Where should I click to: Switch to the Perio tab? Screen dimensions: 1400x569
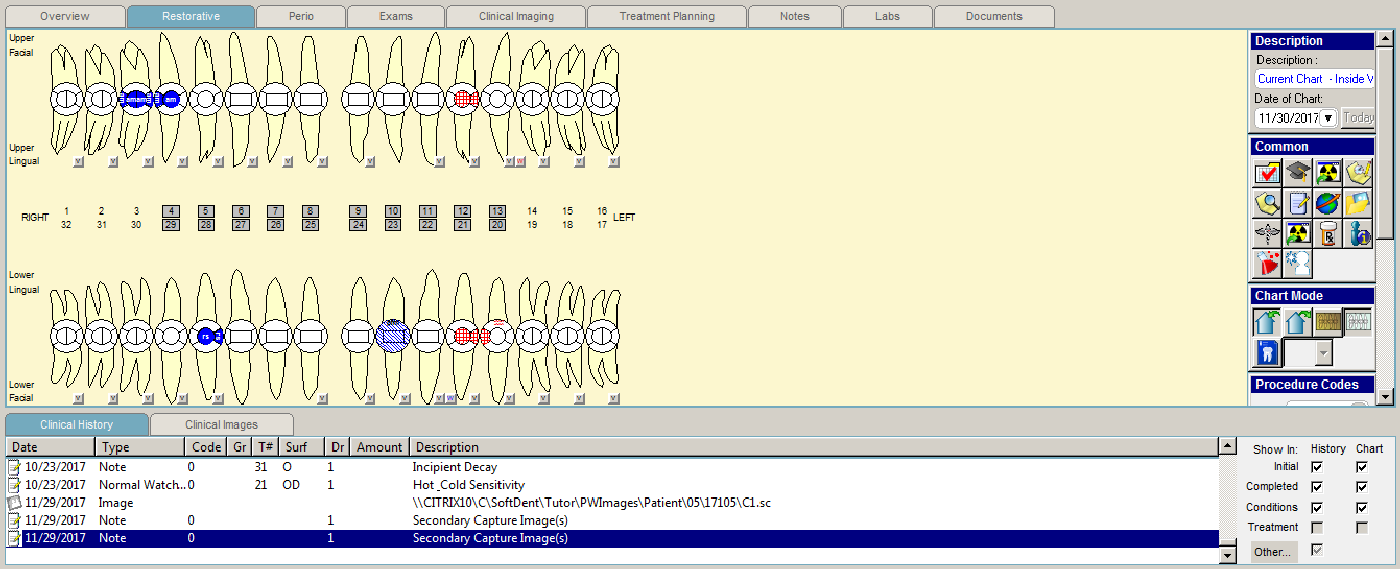[x=301, y=16]
